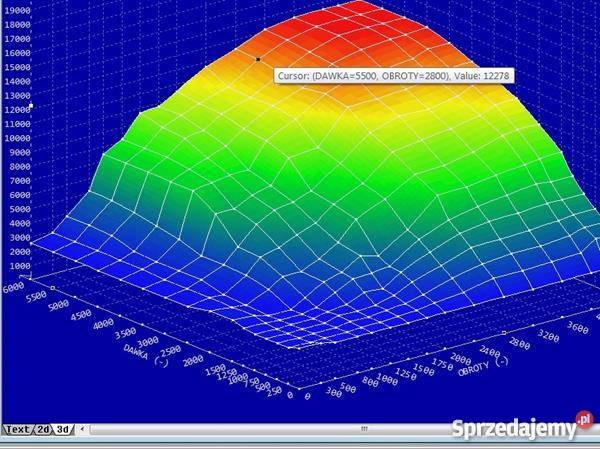Click the origin 0 label on the DAWKA axis
This screenshot has width=600, height=449.
click(x=290, y=395)
